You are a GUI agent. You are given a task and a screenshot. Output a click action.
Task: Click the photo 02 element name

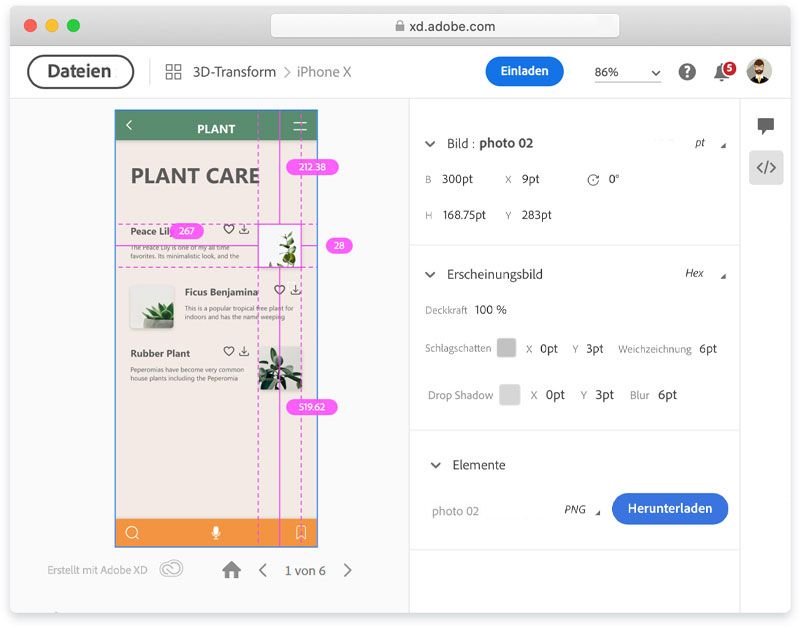tap(455, 511)
